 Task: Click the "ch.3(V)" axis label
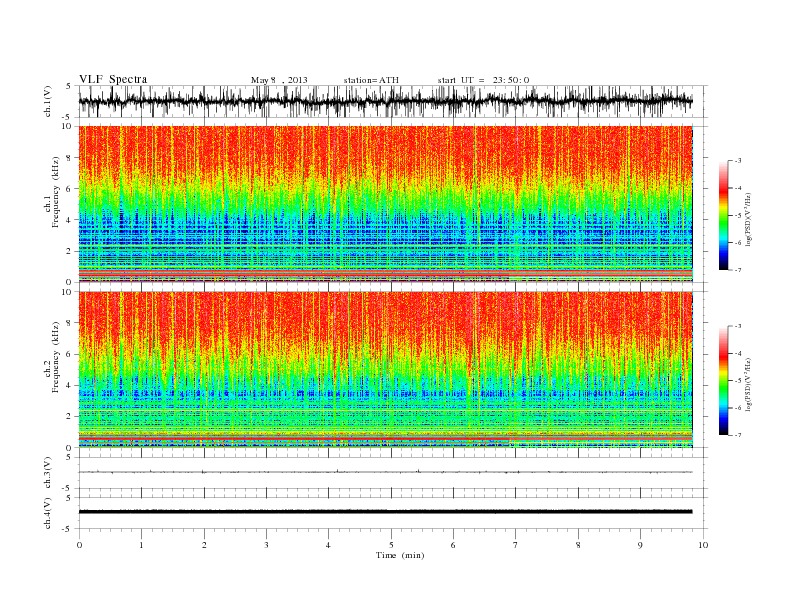point(48,473)
